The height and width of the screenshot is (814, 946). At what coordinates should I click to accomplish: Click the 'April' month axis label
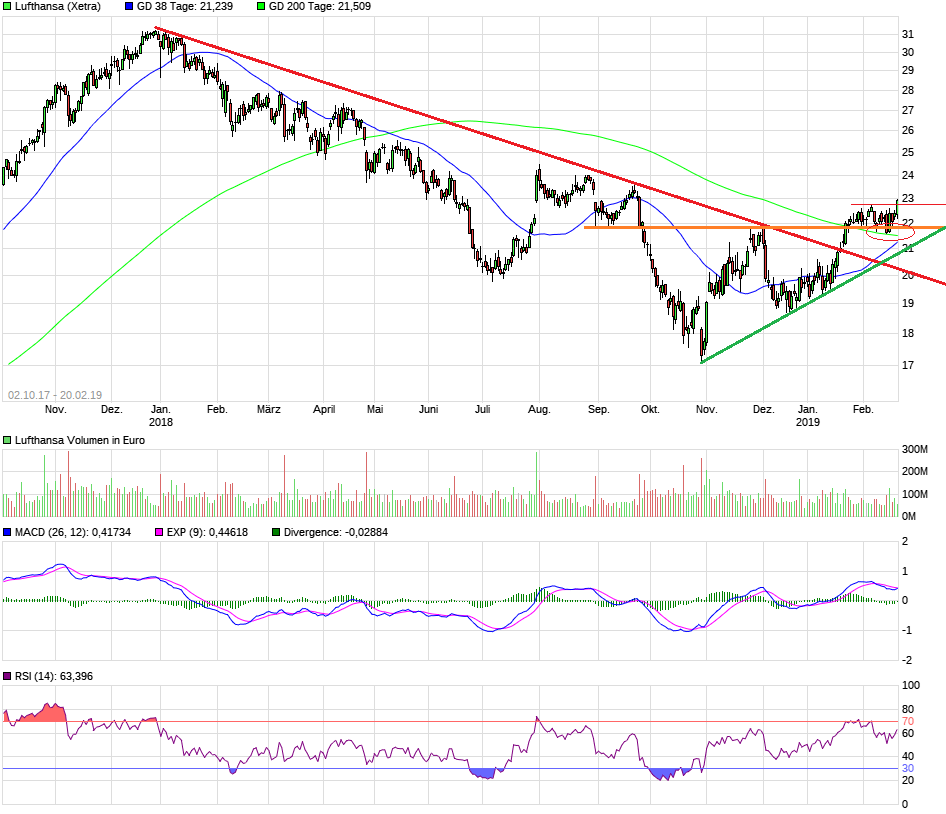[x=324, y=410]
